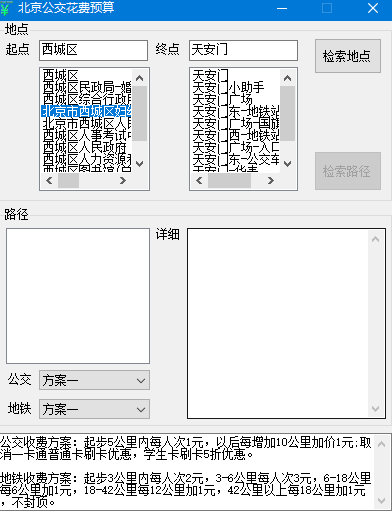
Task: Click start list scroll-right arrow
Action: [x=123, y=180]
